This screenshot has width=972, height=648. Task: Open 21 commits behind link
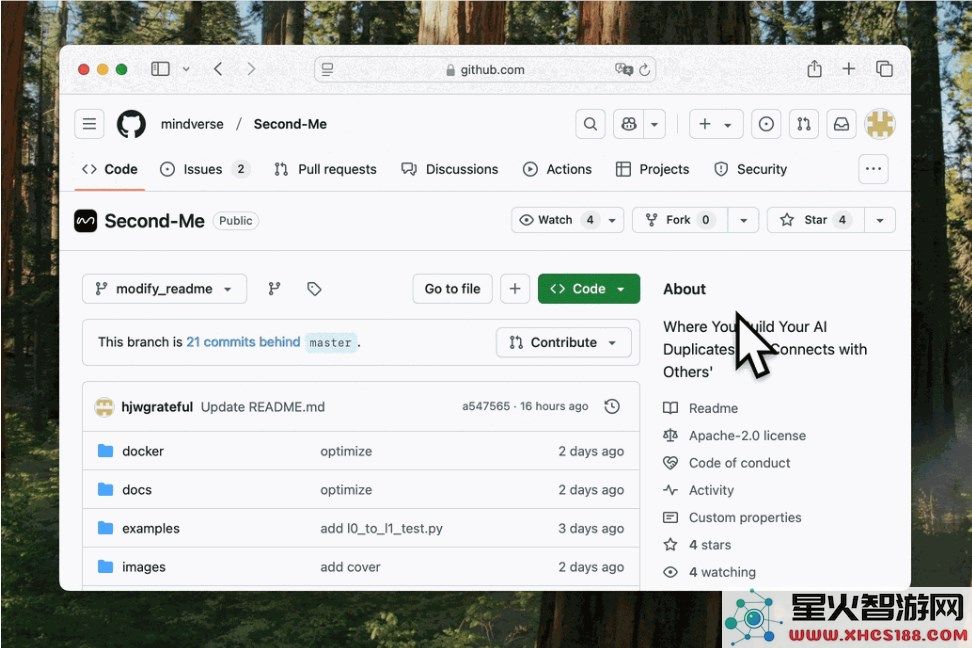pyautogui.click(x=243, y=342)
